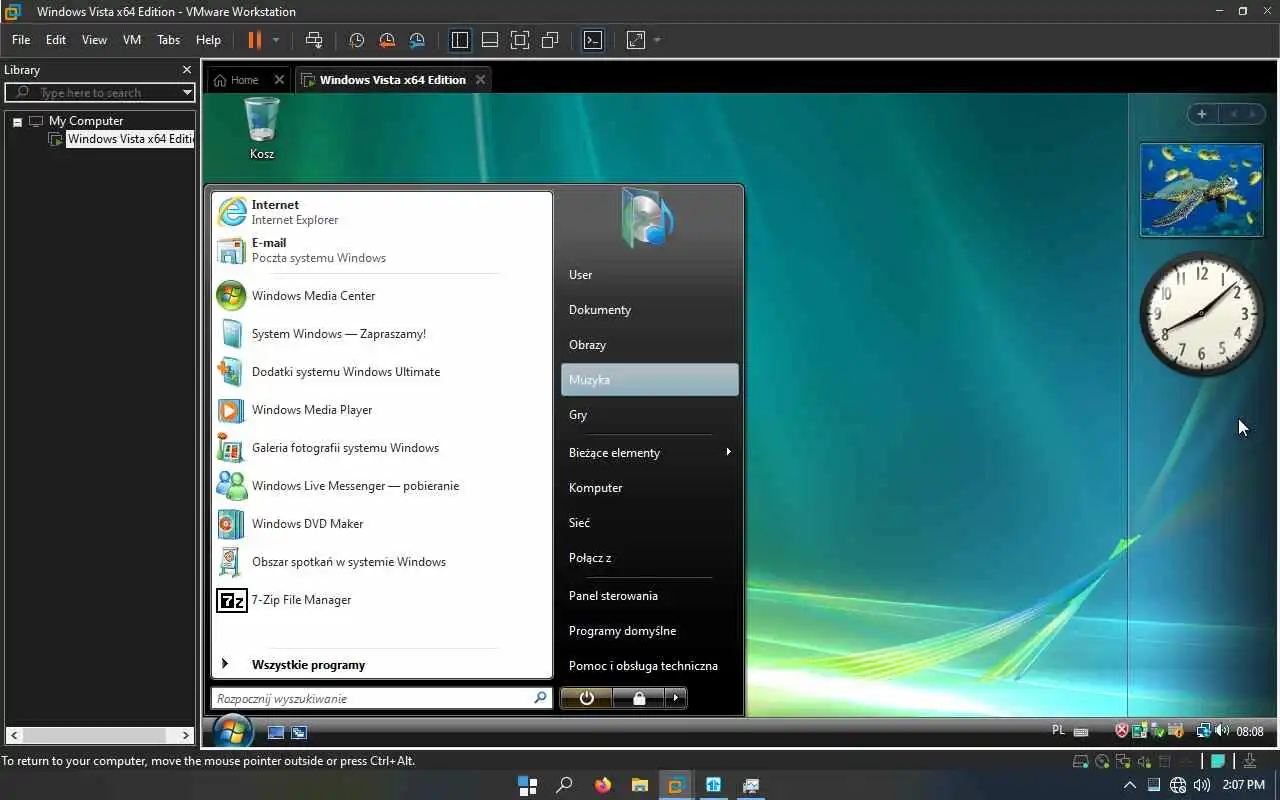Open Obszar spotkań w systemie Windows
This screenshot has width=1280, height=800.
click(382, 562)
